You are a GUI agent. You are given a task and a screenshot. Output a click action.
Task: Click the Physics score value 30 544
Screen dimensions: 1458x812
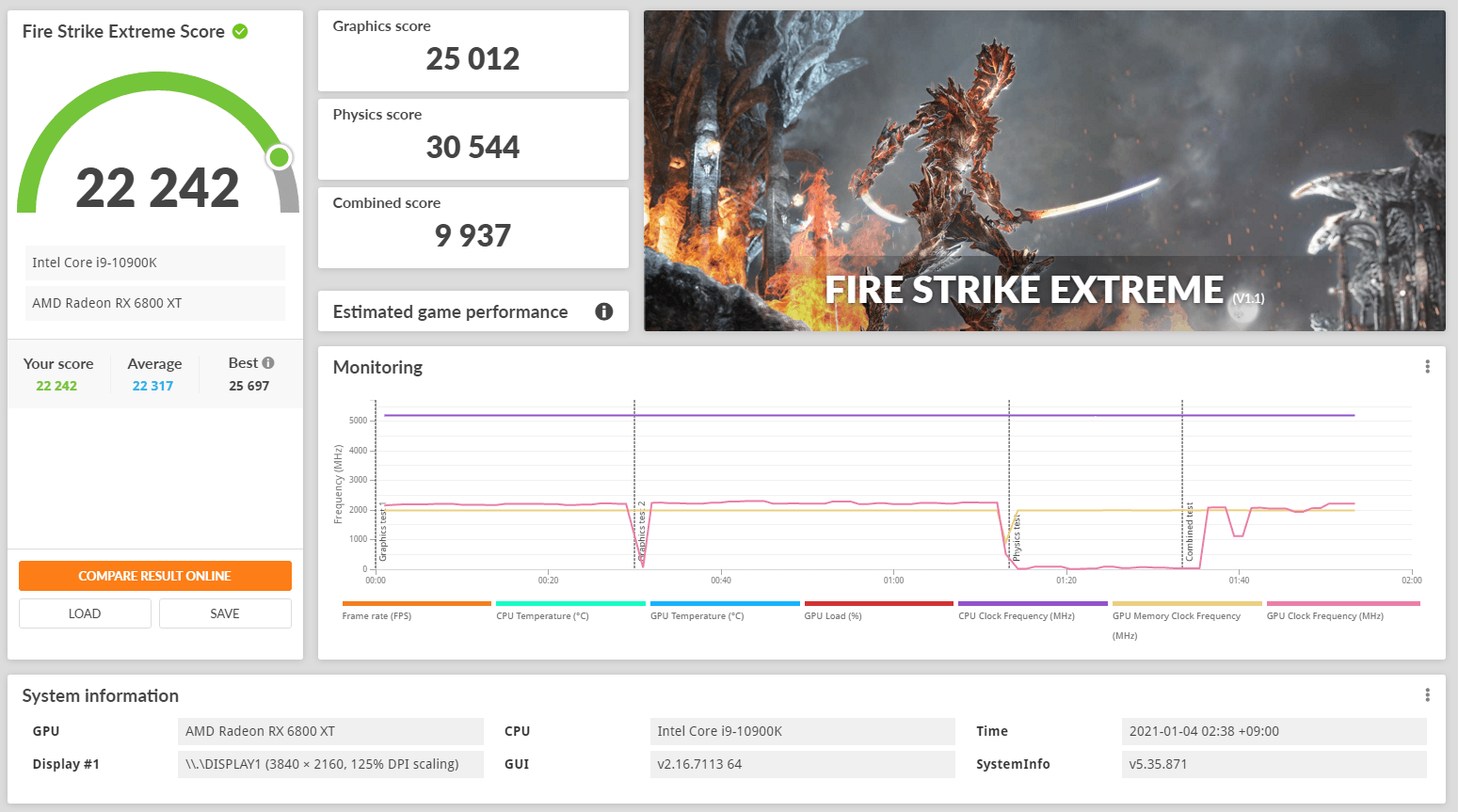click(473, 148)
